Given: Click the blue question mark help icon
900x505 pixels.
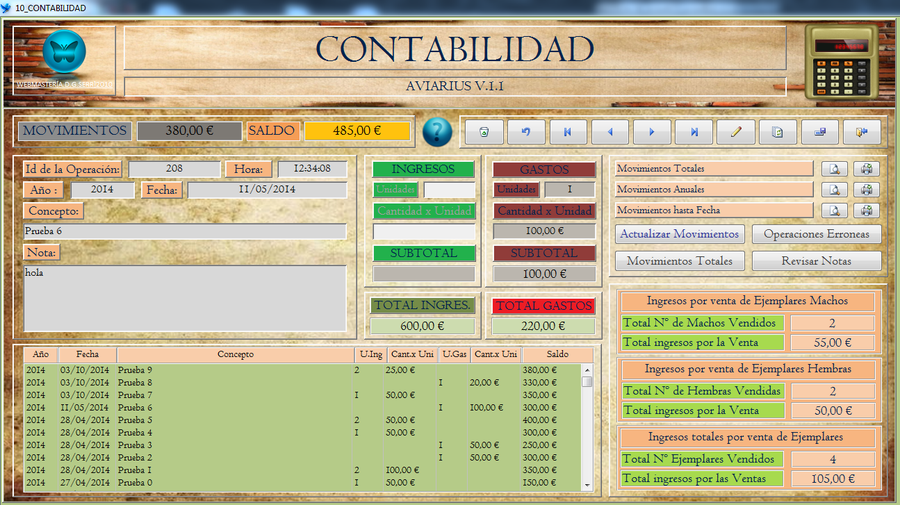Looking at the screenshot, I should [x=437, y=131].
